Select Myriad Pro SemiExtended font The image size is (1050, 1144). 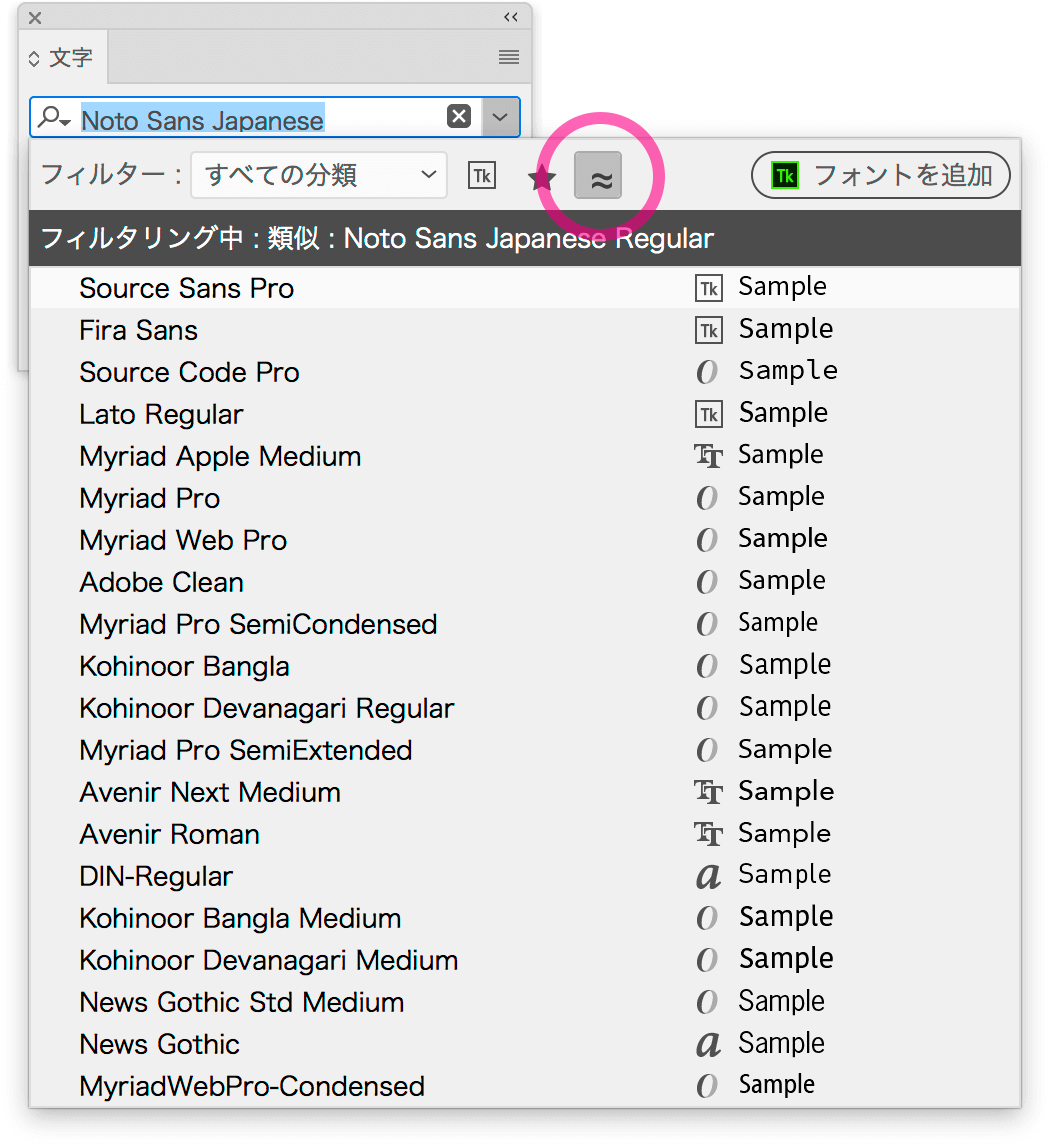click(525, 750)
